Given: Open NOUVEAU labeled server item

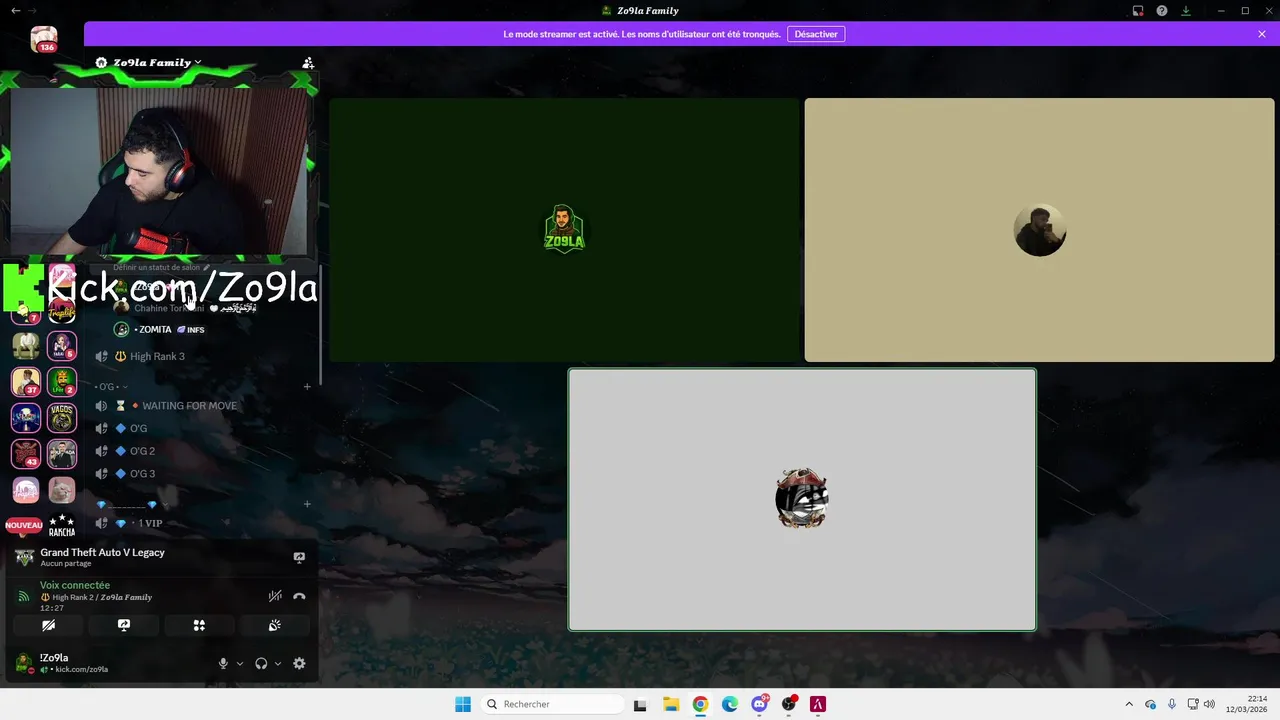Looking at the screenshot, I should click(25, 525).
